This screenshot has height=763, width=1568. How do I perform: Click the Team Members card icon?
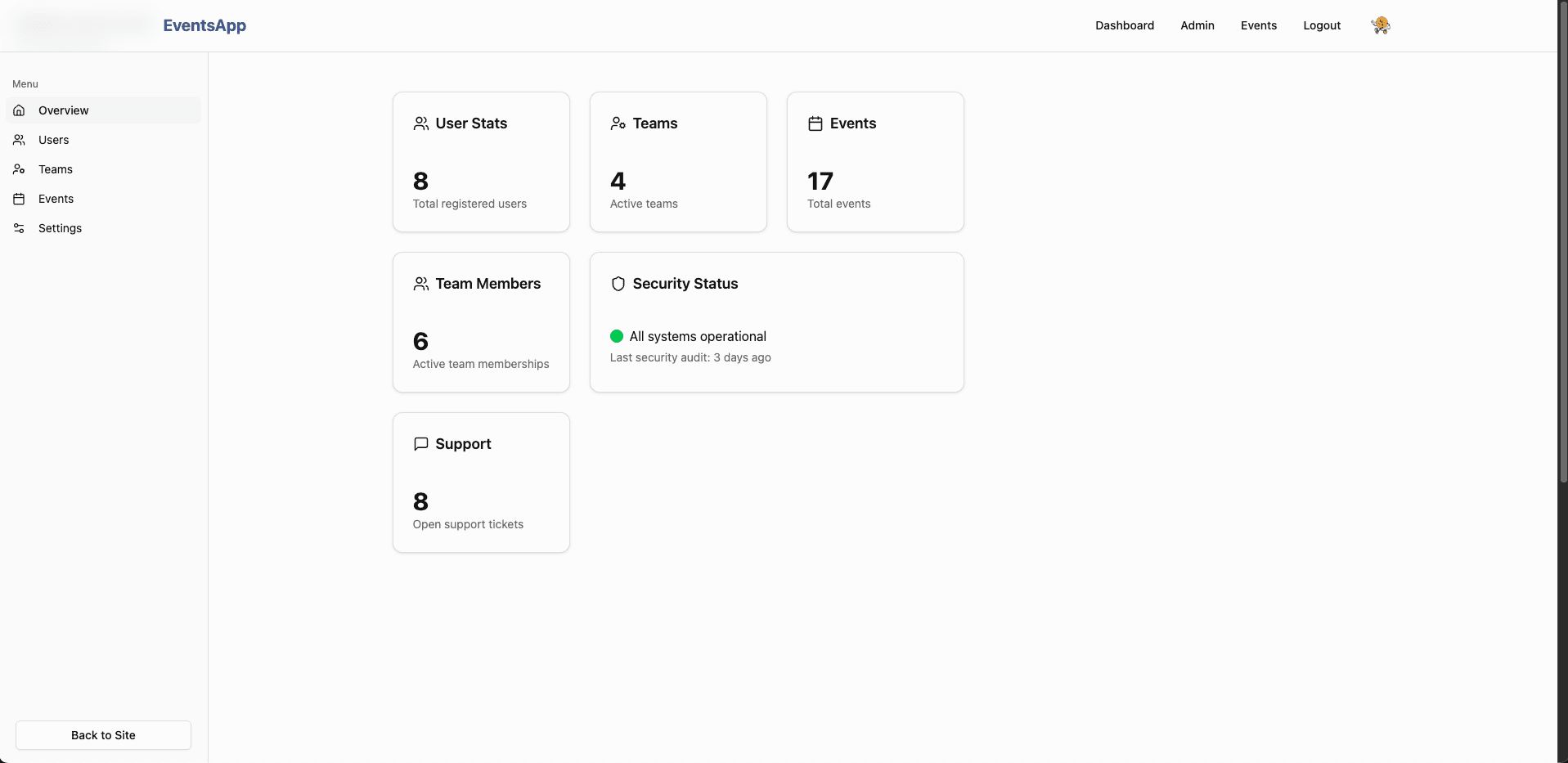[x=421, y=284]
